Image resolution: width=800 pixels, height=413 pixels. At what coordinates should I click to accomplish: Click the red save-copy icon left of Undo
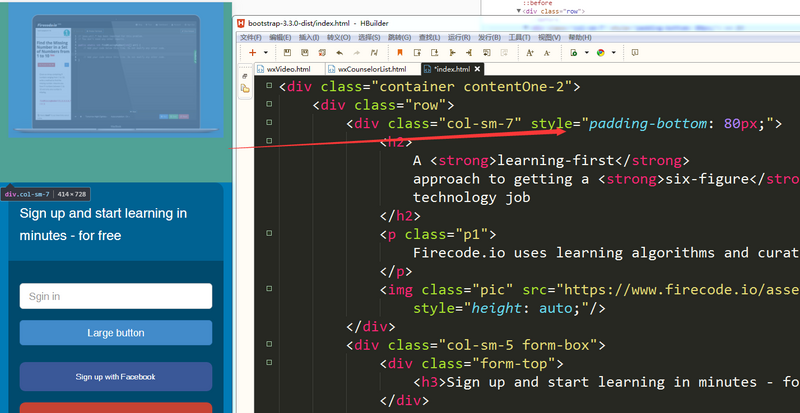322,53
